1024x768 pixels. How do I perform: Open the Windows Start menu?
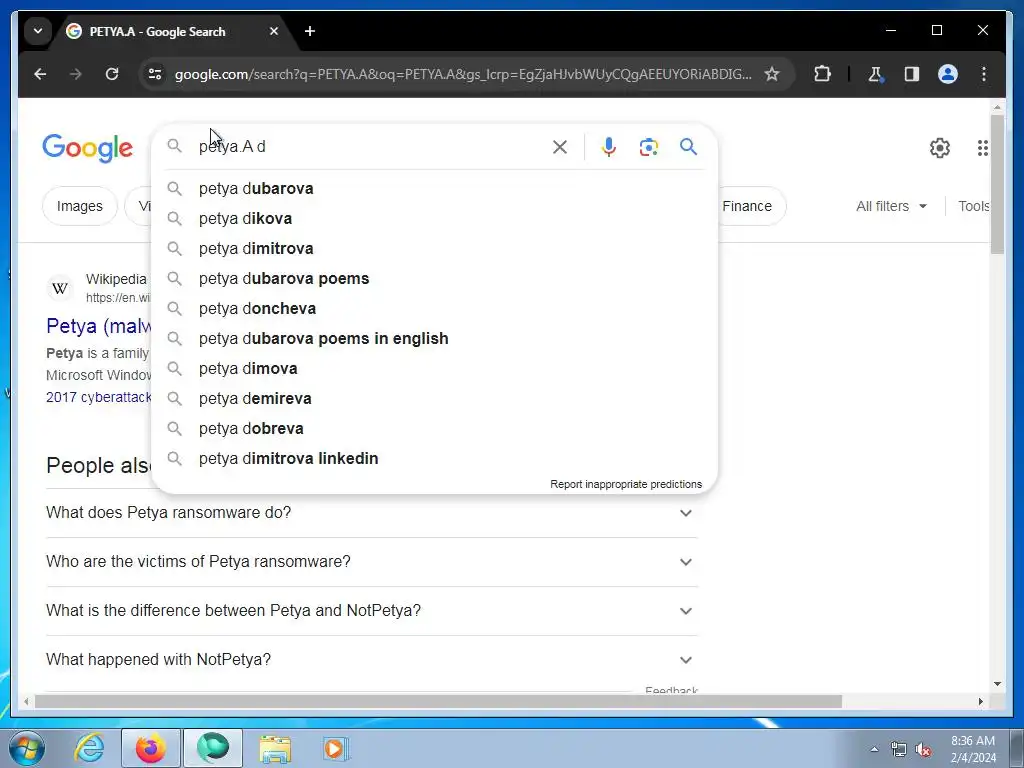(x=27, y=748)
